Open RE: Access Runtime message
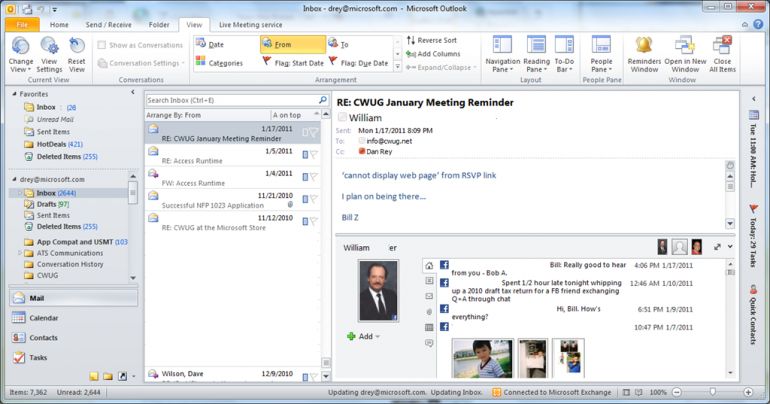The image size is (770, 404). click(233, 155)
